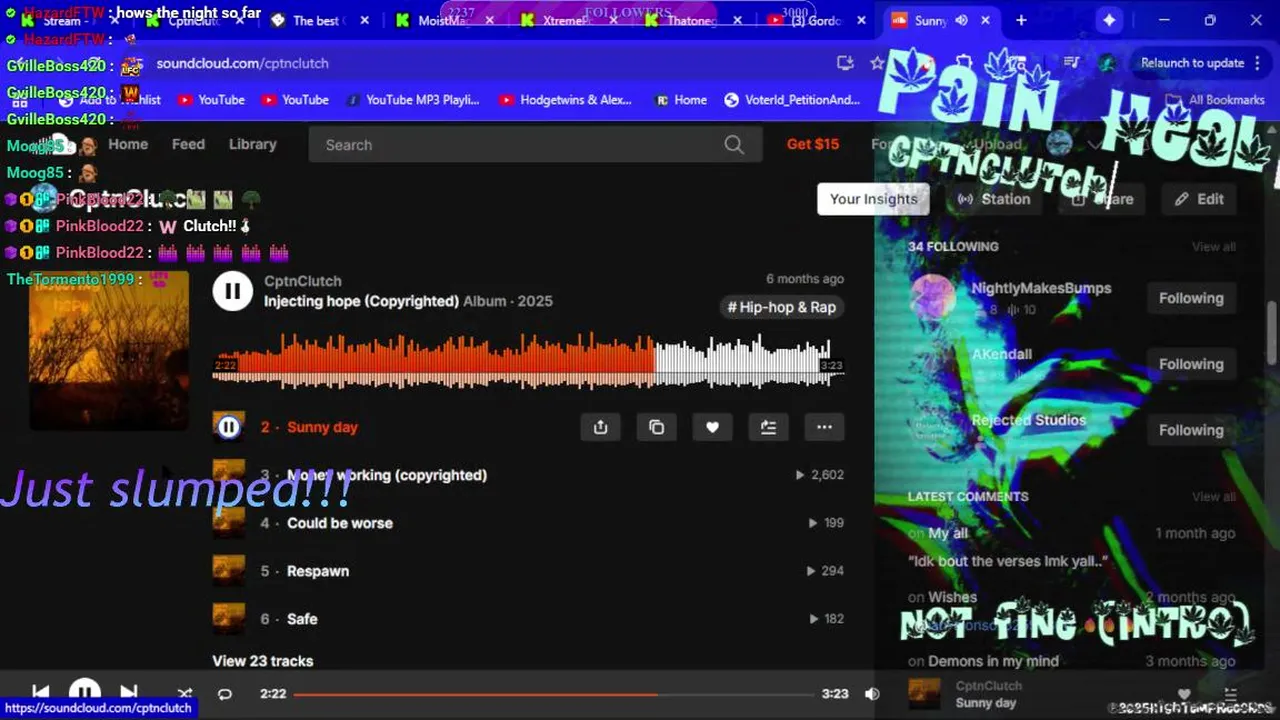Pause the Sunny day track row
This screenshot has height=720, width=1280.
click(x=229, y=427)
